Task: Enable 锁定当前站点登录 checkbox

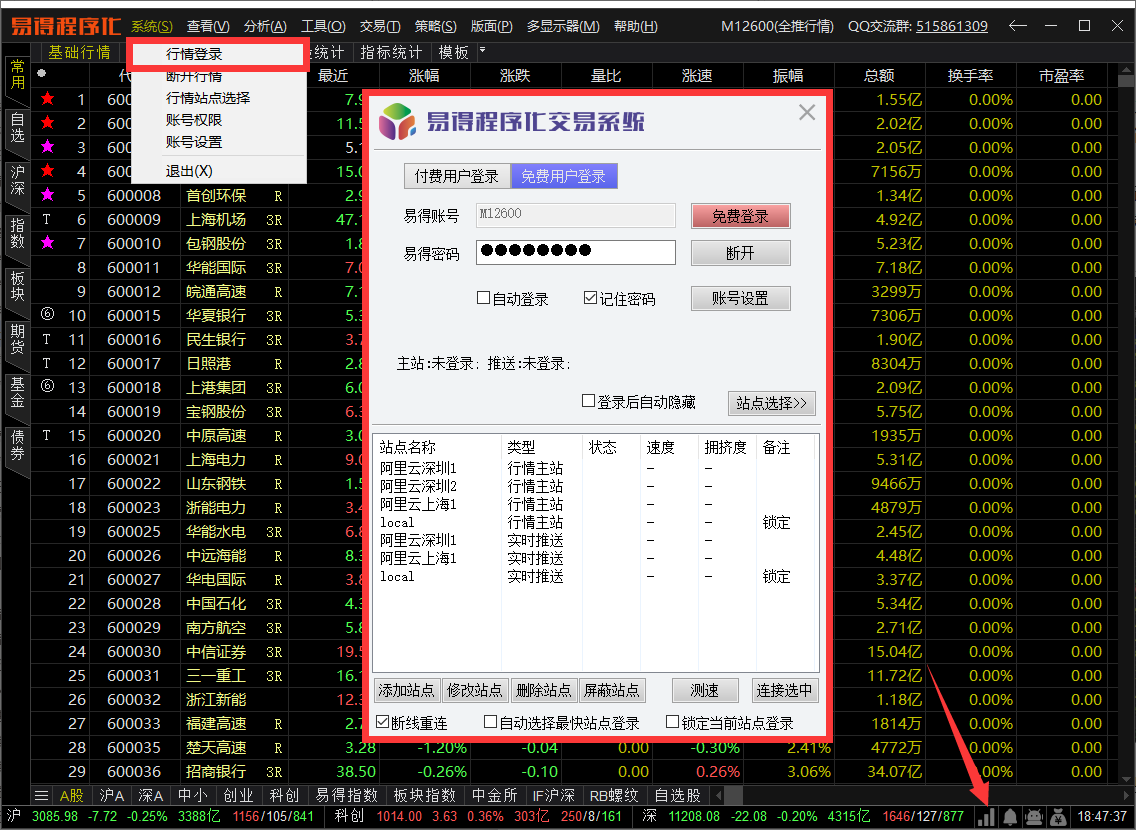Action: (x=672, y=721)
